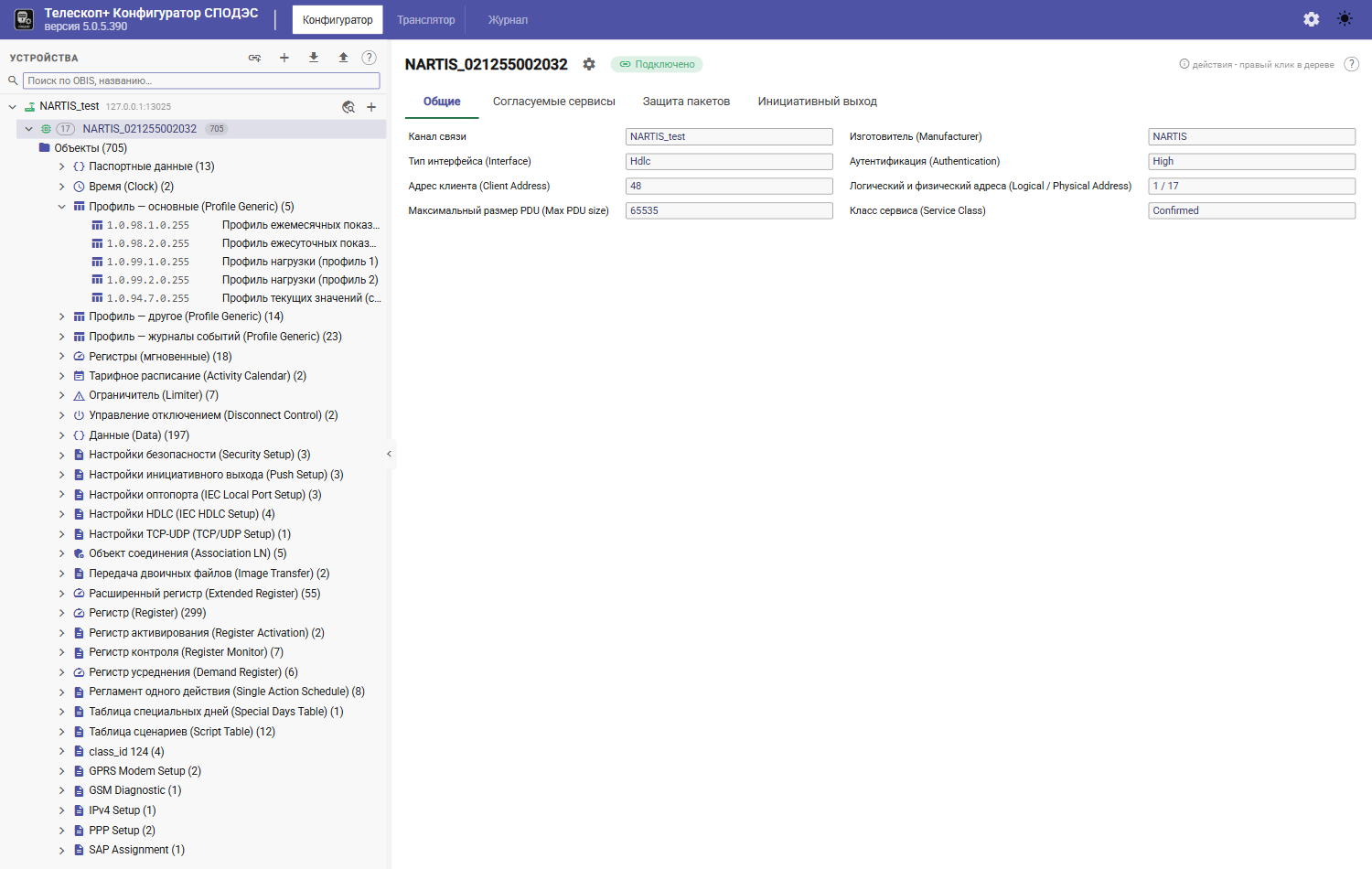Open the Защита пакетов tab
Viewport: 1372px width, 869px height.
686,102
